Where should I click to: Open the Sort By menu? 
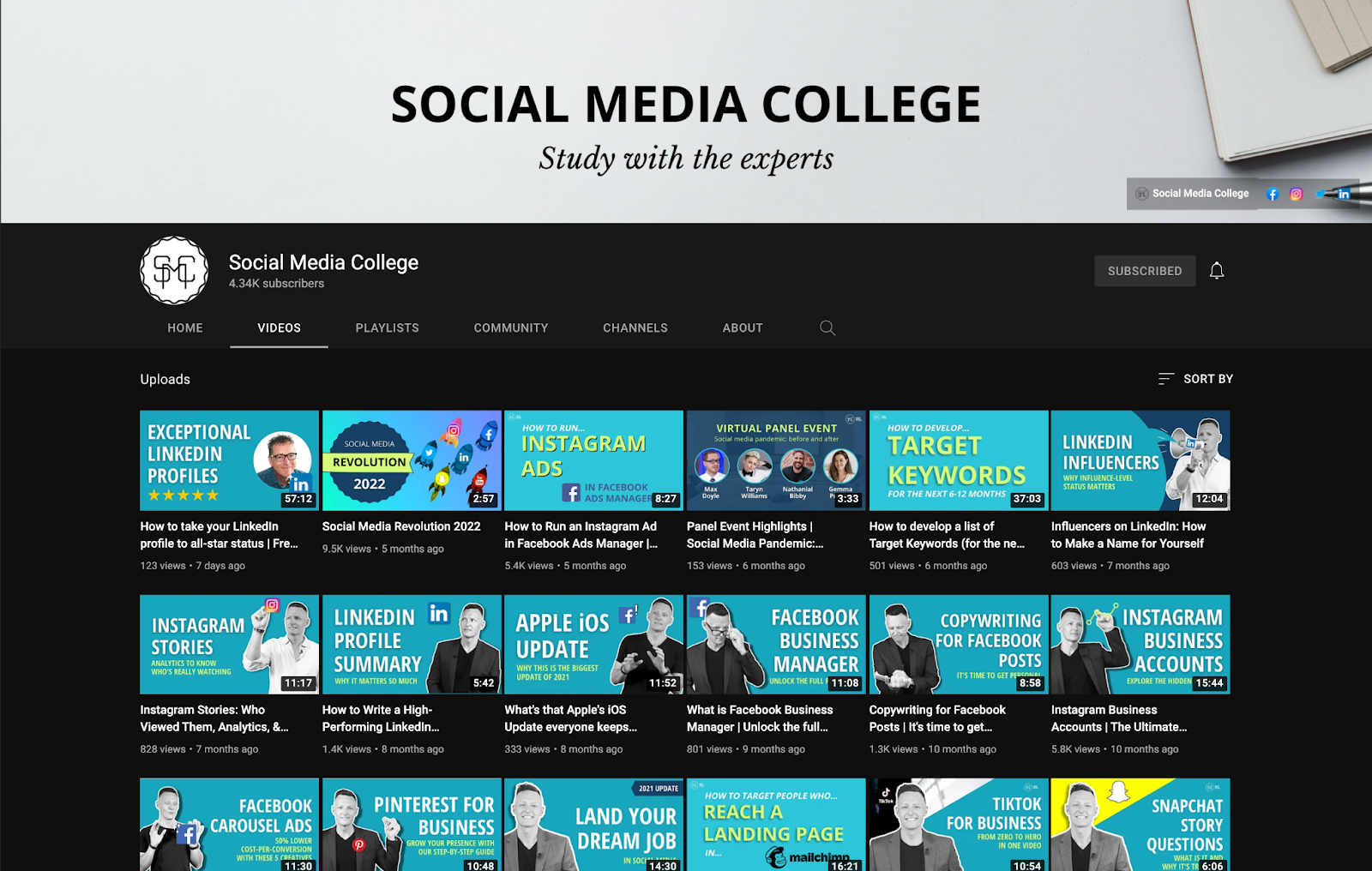point(1195,379)
